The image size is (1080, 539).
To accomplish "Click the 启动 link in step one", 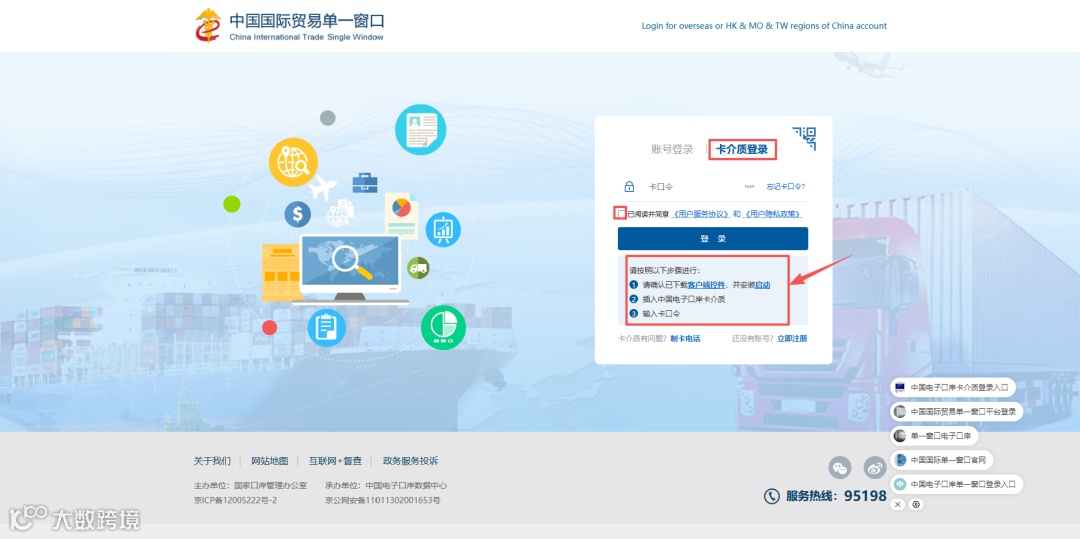I will [x=762, y=285].
